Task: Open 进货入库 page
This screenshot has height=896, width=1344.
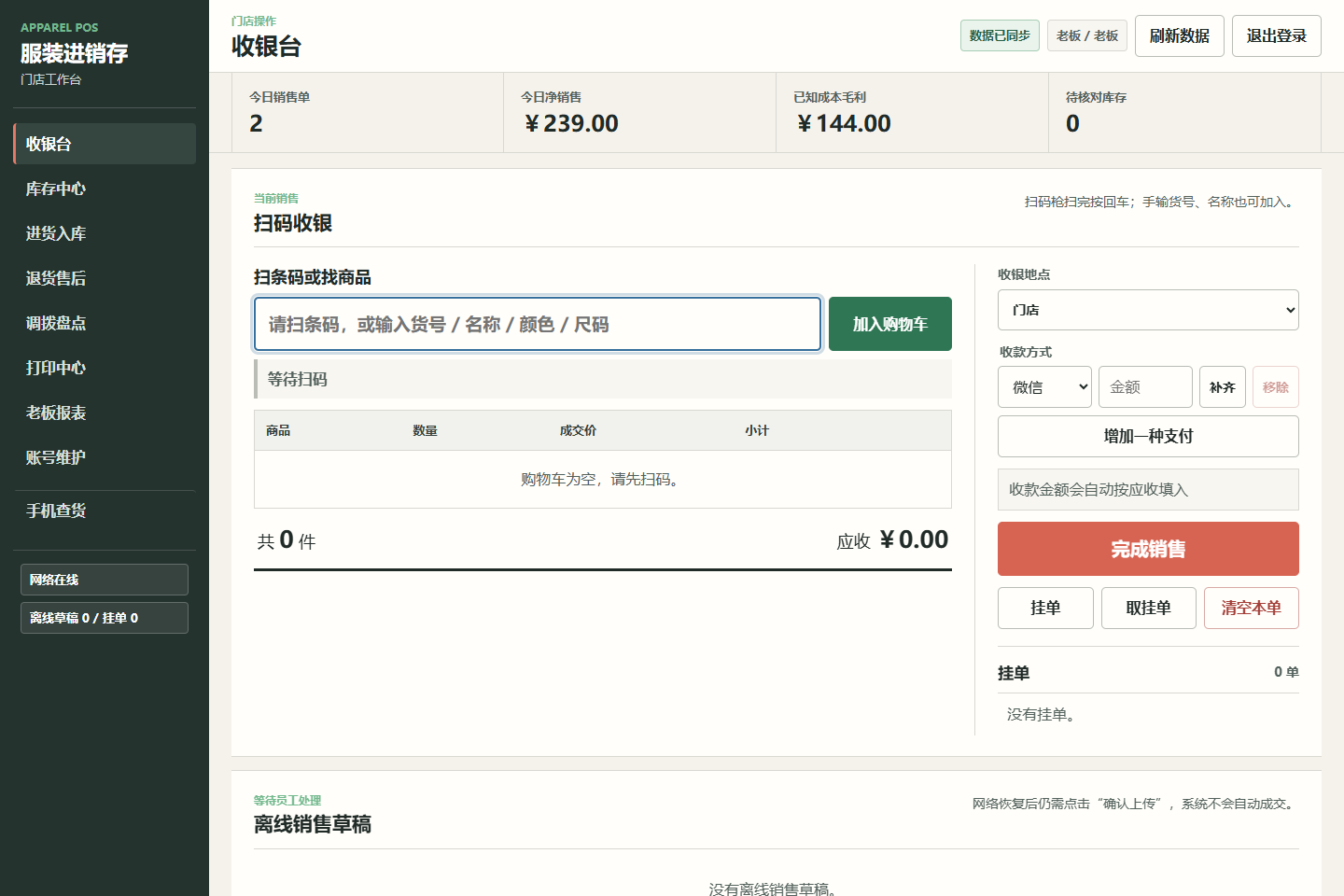Action: [x=105, y=233]
